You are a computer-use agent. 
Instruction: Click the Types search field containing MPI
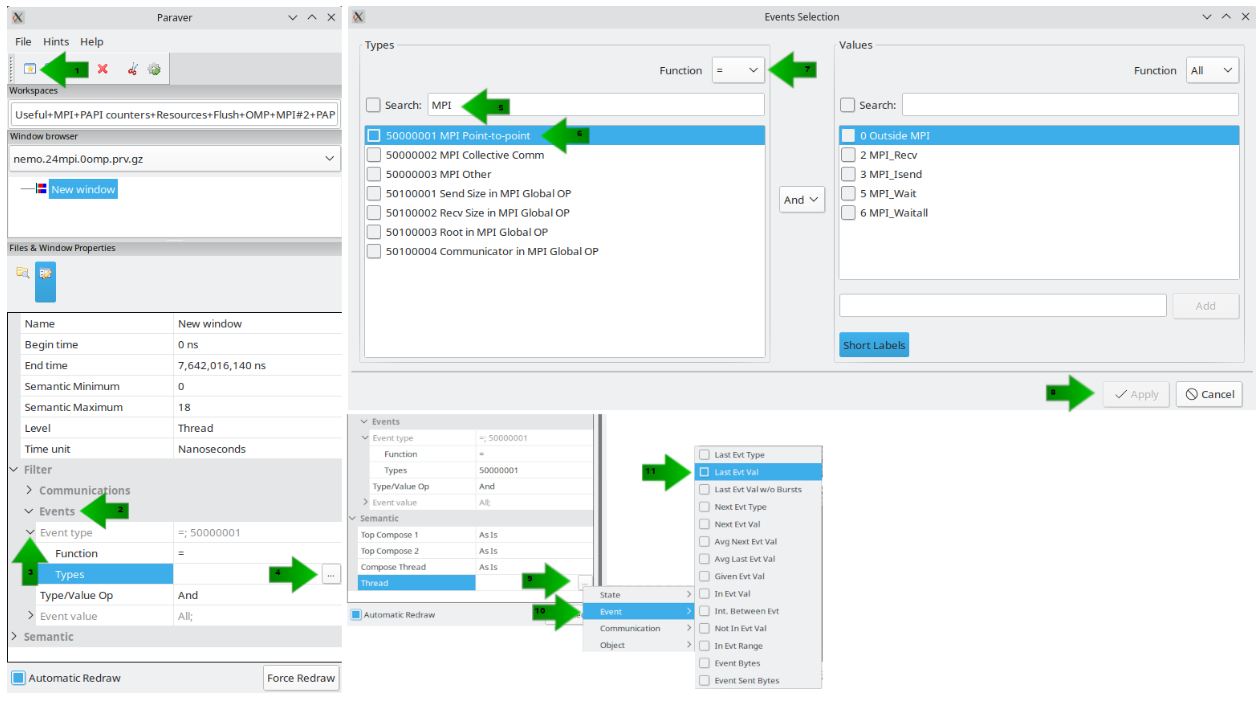click(596, 105)
